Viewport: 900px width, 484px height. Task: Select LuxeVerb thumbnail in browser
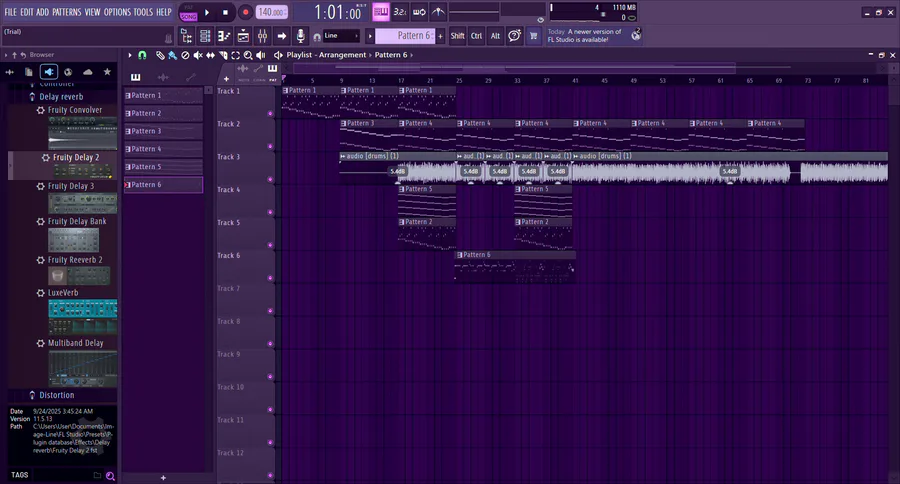point(83,316)
